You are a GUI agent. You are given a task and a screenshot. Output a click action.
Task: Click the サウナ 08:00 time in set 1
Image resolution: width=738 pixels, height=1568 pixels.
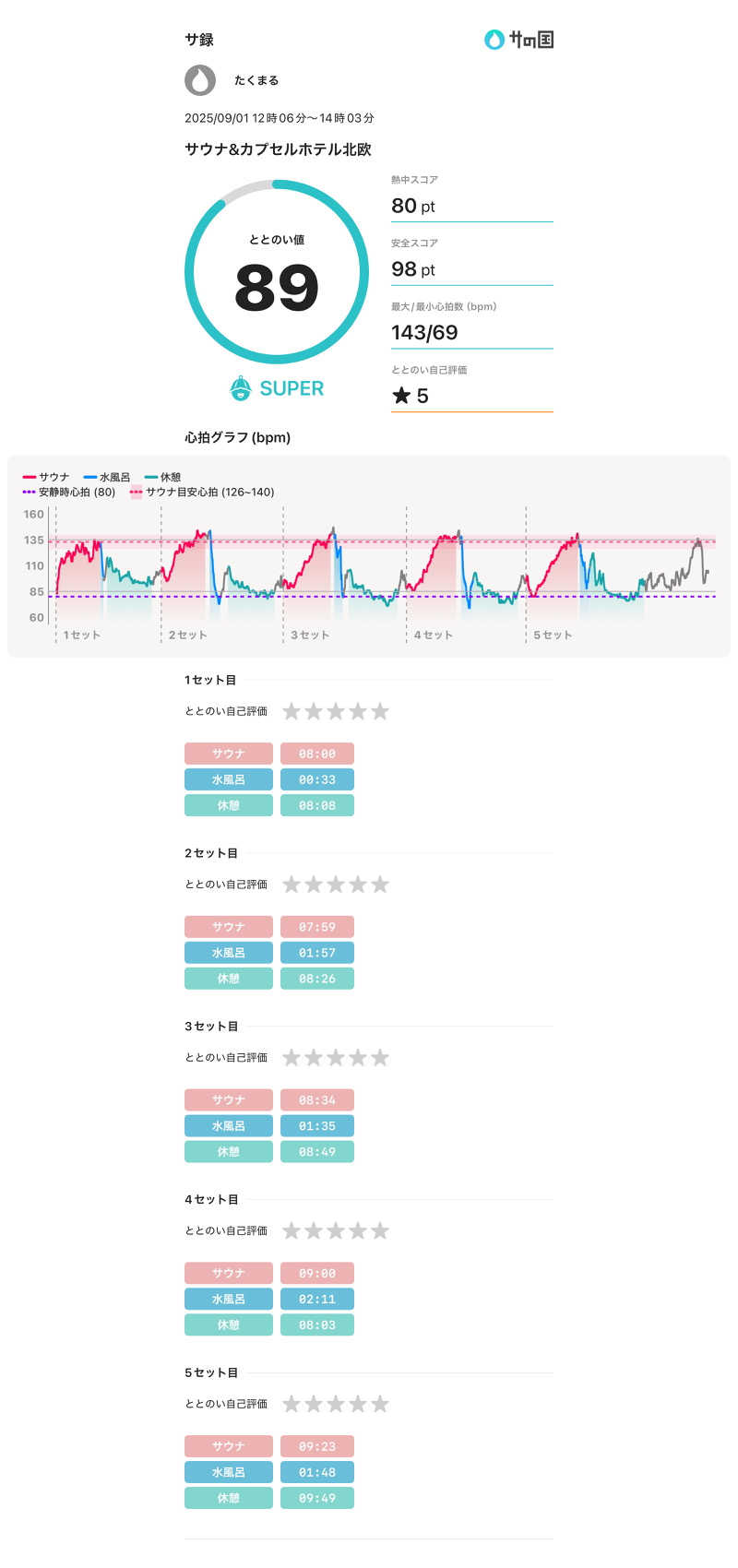coord(316,754)
